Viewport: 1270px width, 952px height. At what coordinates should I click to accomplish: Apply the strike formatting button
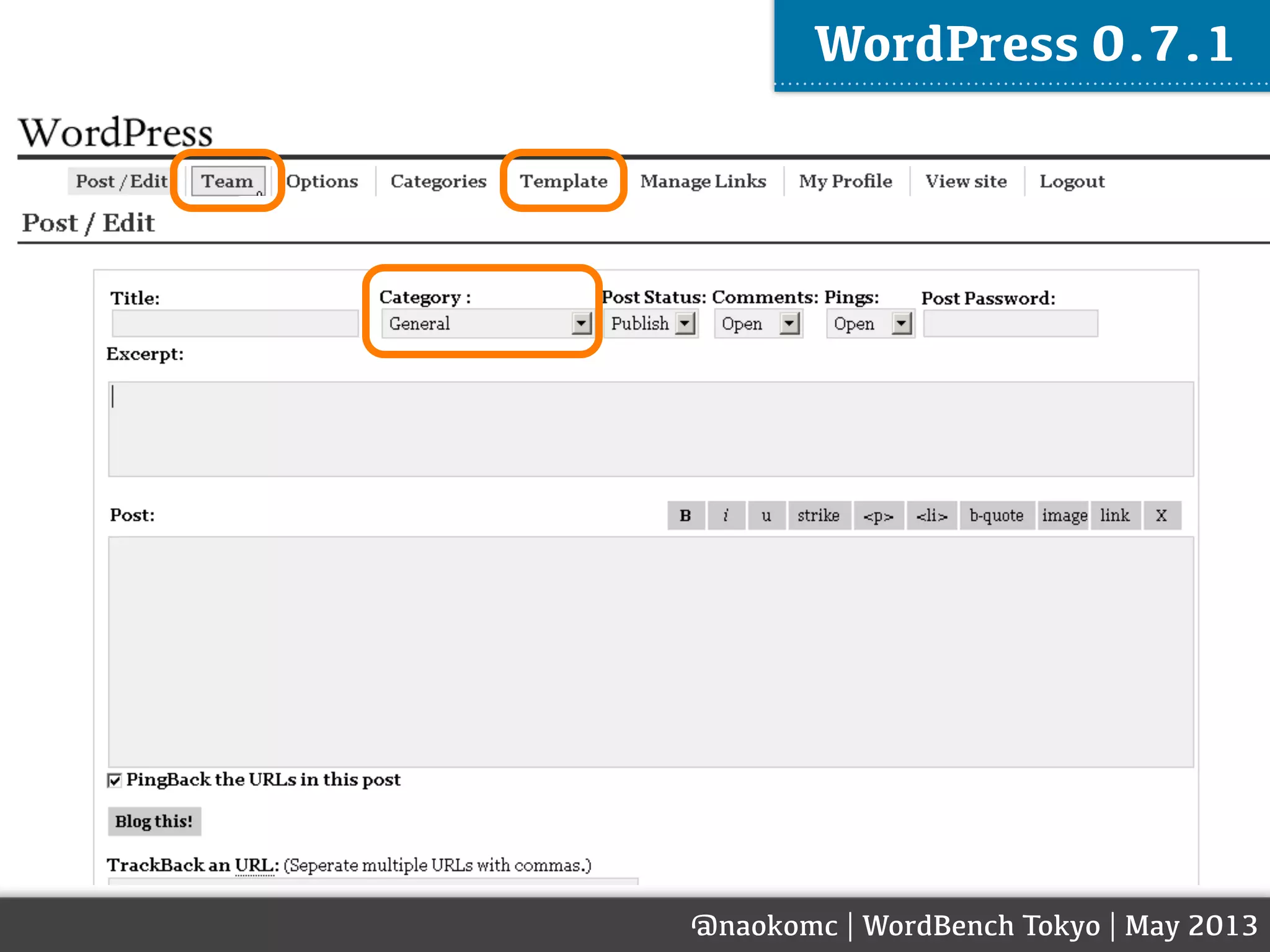pos(819,516)
